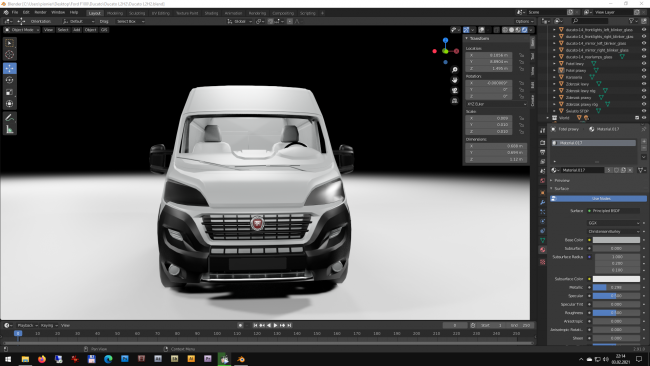Click the viewport zoom magnifier icon
The height and width of the screenshot is (366, 650).
[x=455, y=70]
